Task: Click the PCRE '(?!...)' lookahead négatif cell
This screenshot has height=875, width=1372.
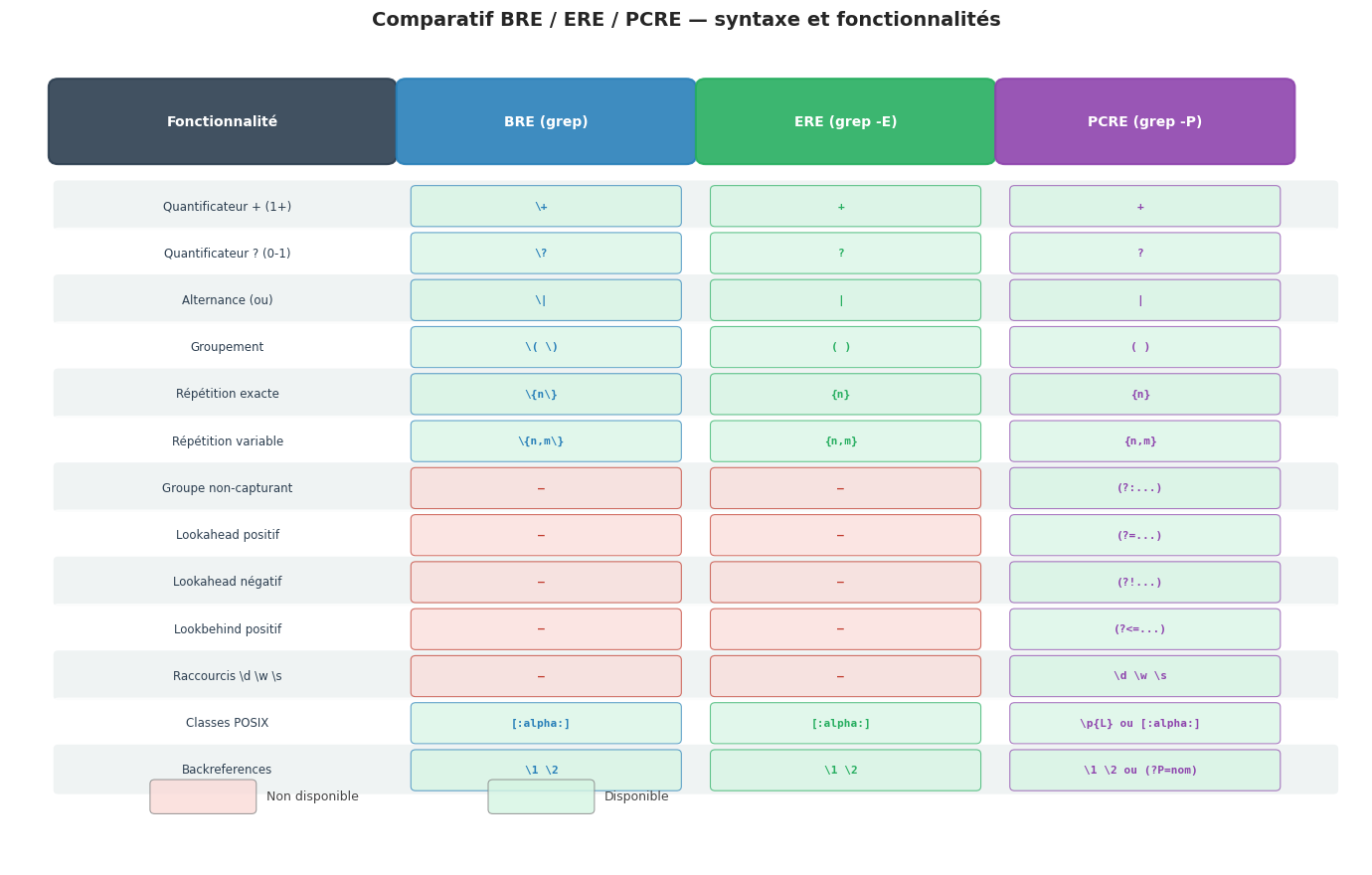Action: [1144, 582]
